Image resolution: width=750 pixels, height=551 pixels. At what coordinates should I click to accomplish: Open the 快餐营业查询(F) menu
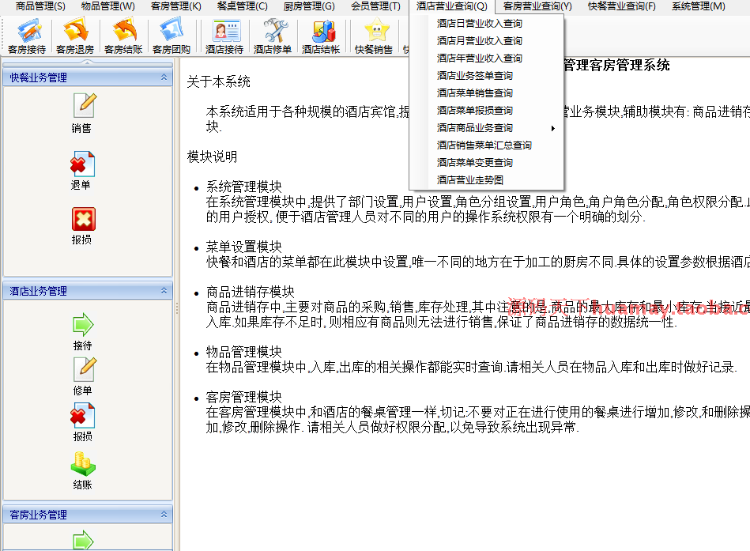tap(621, 6)
